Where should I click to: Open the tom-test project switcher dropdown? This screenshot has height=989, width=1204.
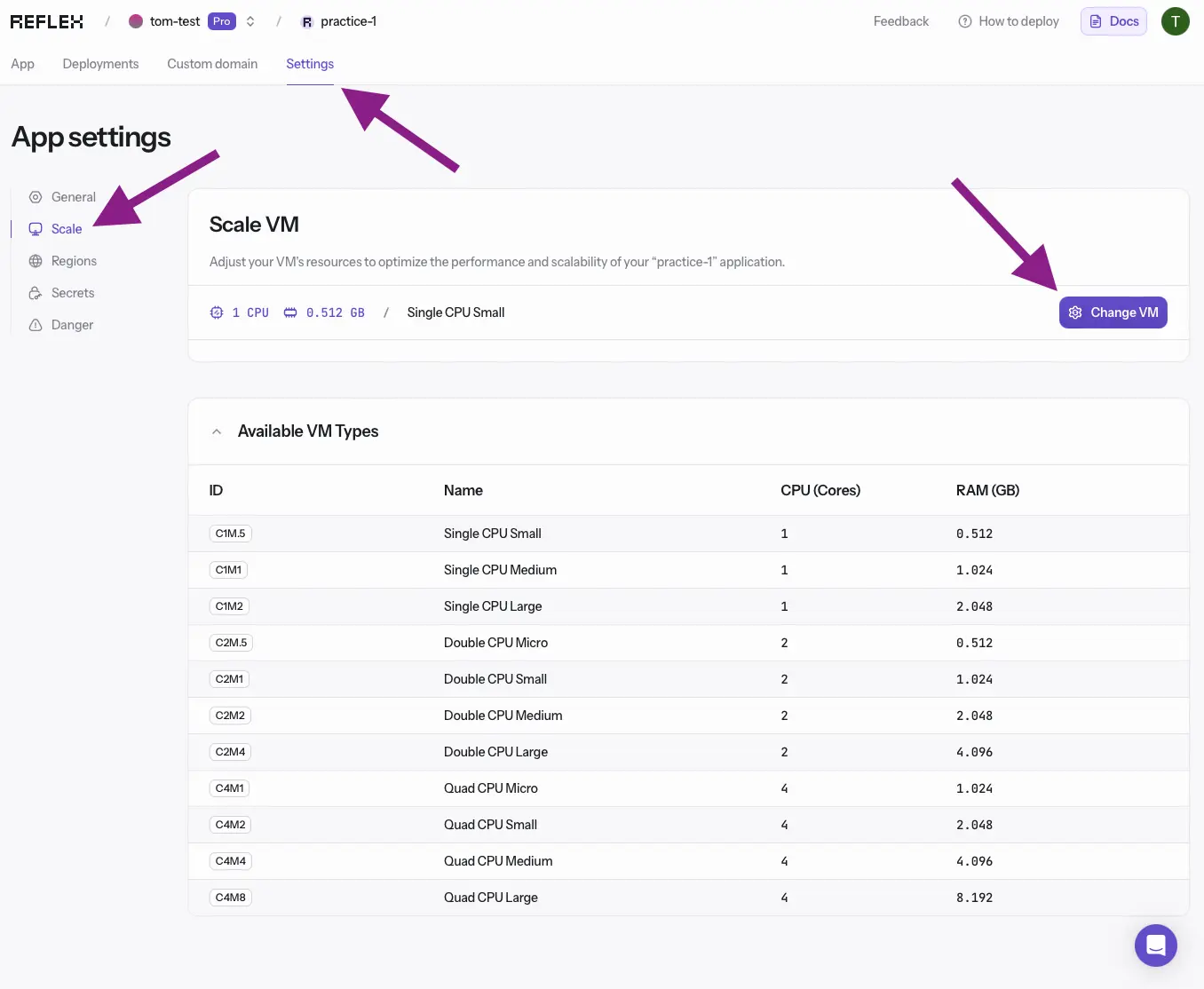tap(250, 21)
